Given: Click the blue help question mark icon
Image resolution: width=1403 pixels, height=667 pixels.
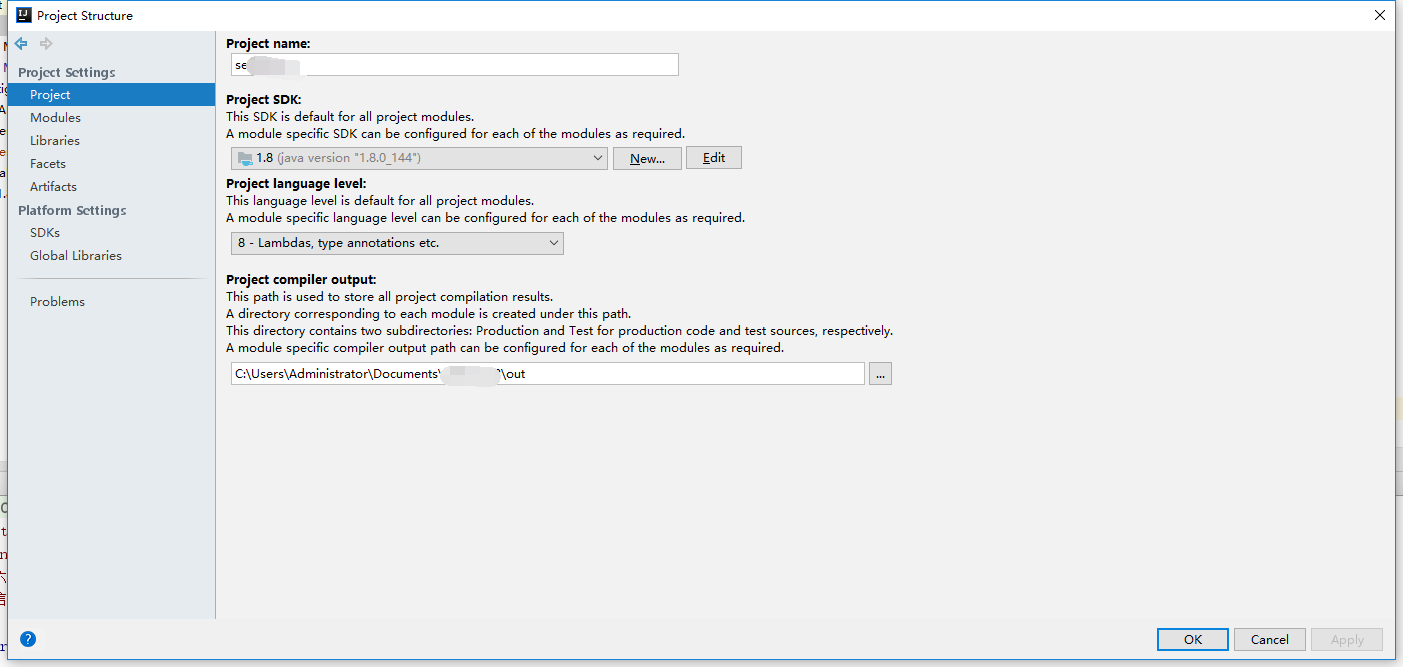Looking at the screenshot, I should click(x=28, y=639).
